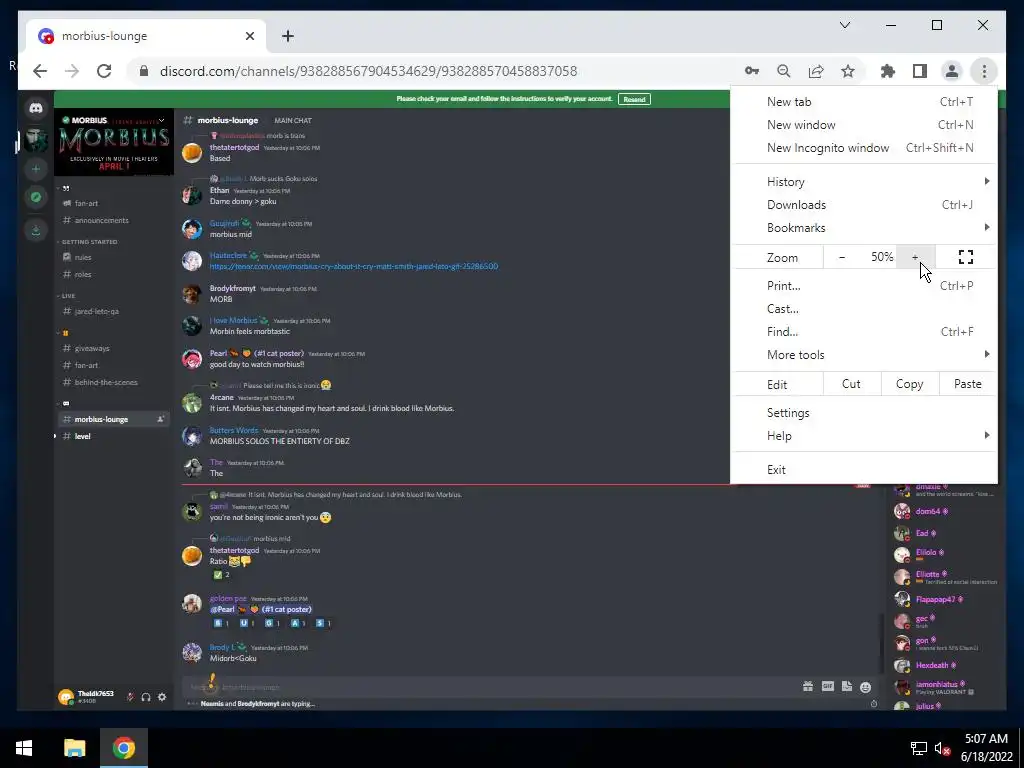
Task: Toggle the A letter reaction
Action: tap(298, 623)
